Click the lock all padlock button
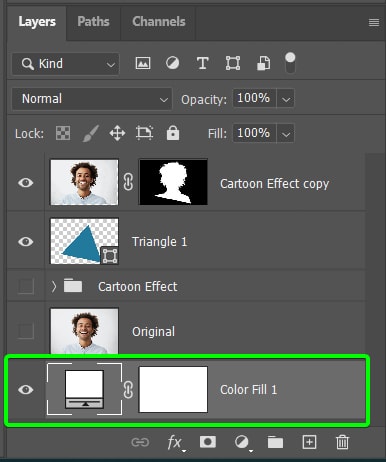This screenshot has height=462, width=386. click(x=173, y=133)
